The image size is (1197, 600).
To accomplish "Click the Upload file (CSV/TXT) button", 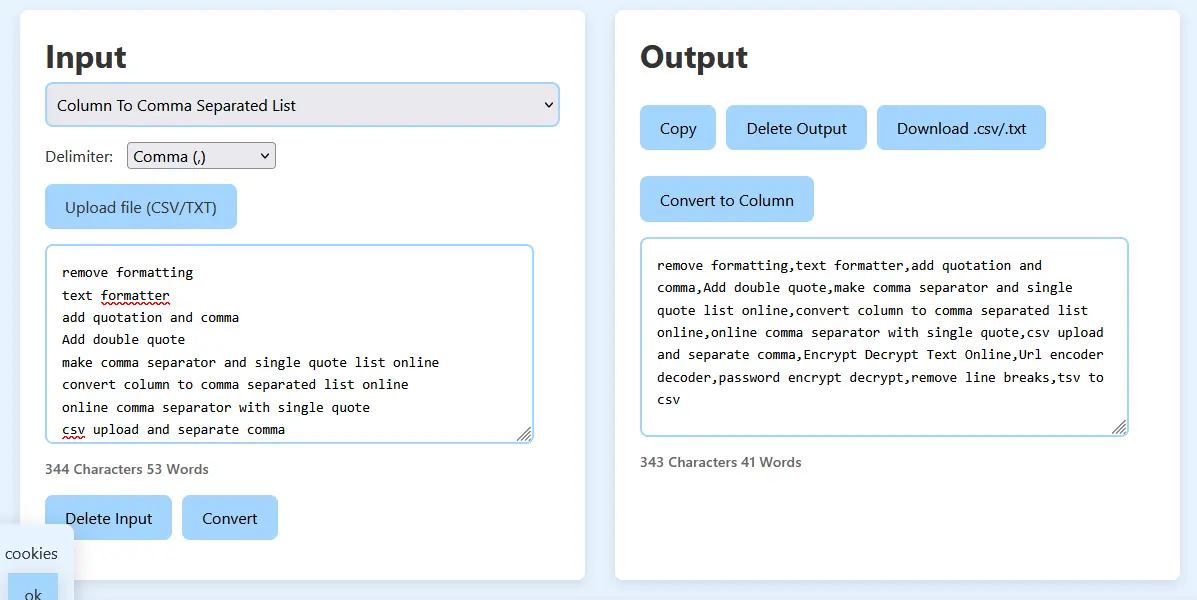I will tap(141, 207).
